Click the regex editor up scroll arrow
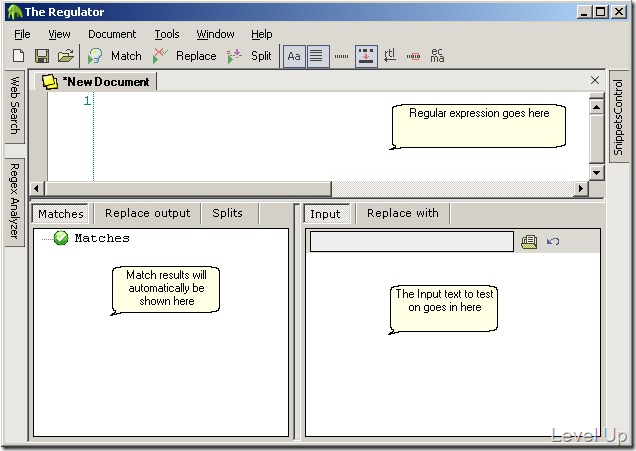This screenshot has height=451, width=636. tap(596, 107)
